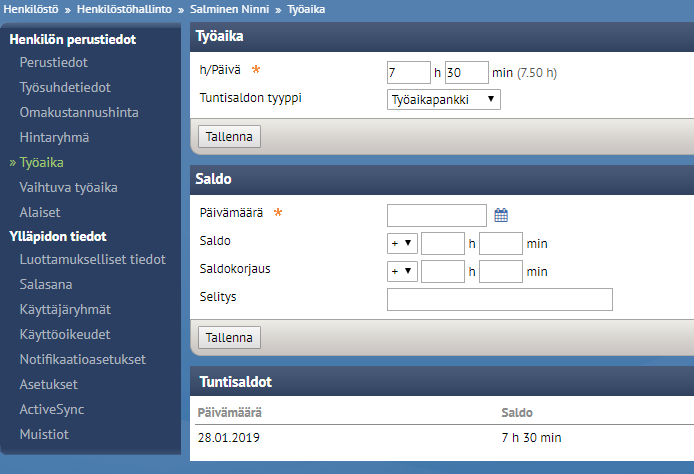694x474 pixels.
Task: Select Omakustannushinta in sidebar
Action: click(x=79, y=112)
